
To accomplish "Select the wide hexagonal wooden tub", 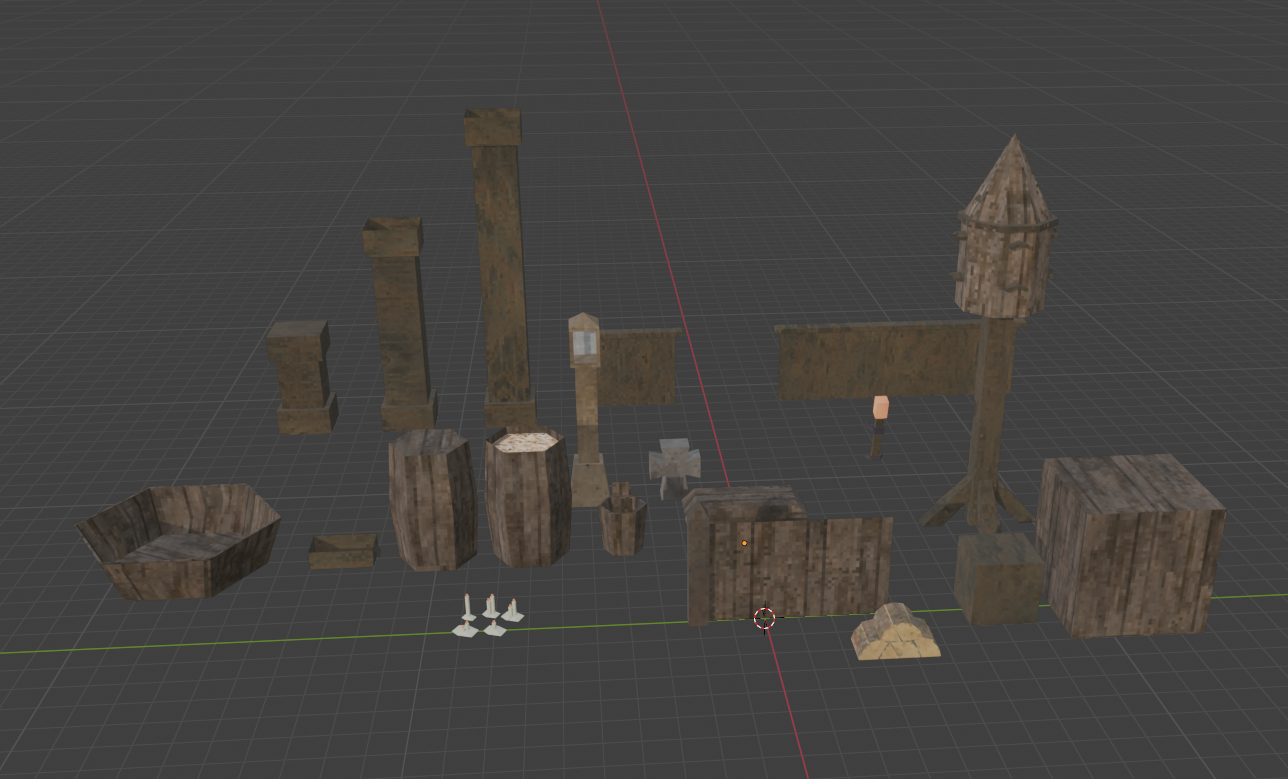I will (179, 541).
